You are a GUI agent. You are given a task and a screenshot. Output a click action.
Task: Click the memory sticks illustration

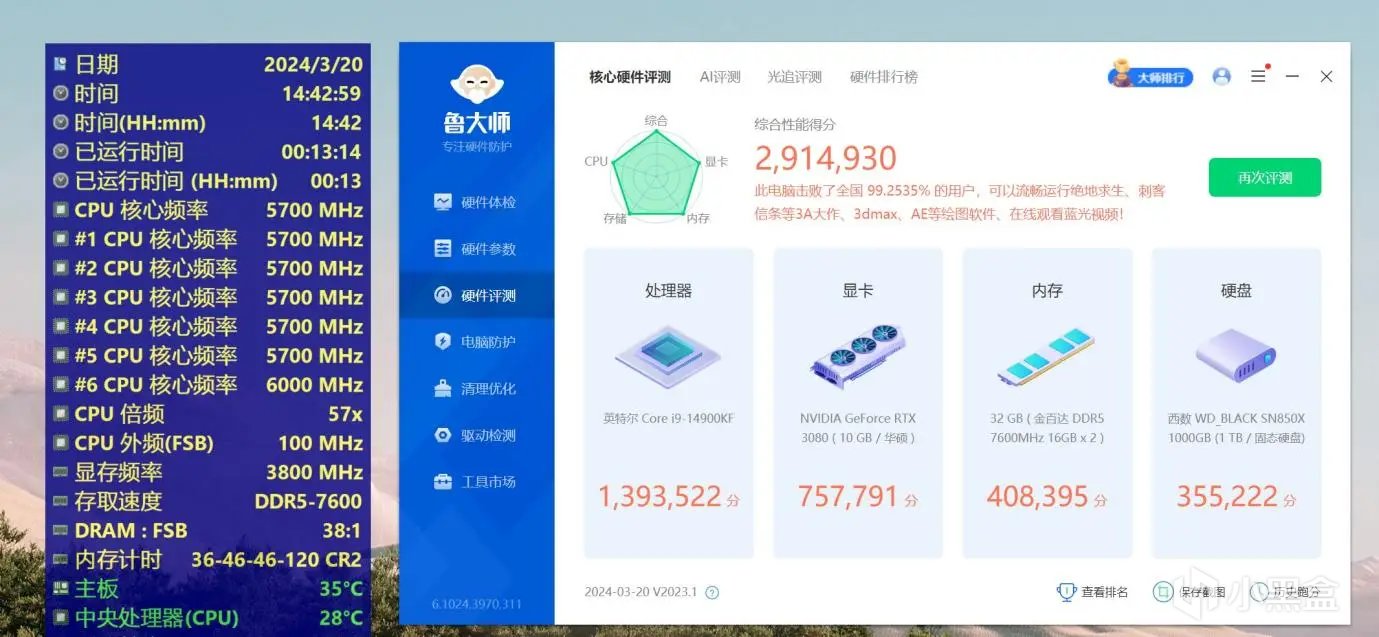1047,356
